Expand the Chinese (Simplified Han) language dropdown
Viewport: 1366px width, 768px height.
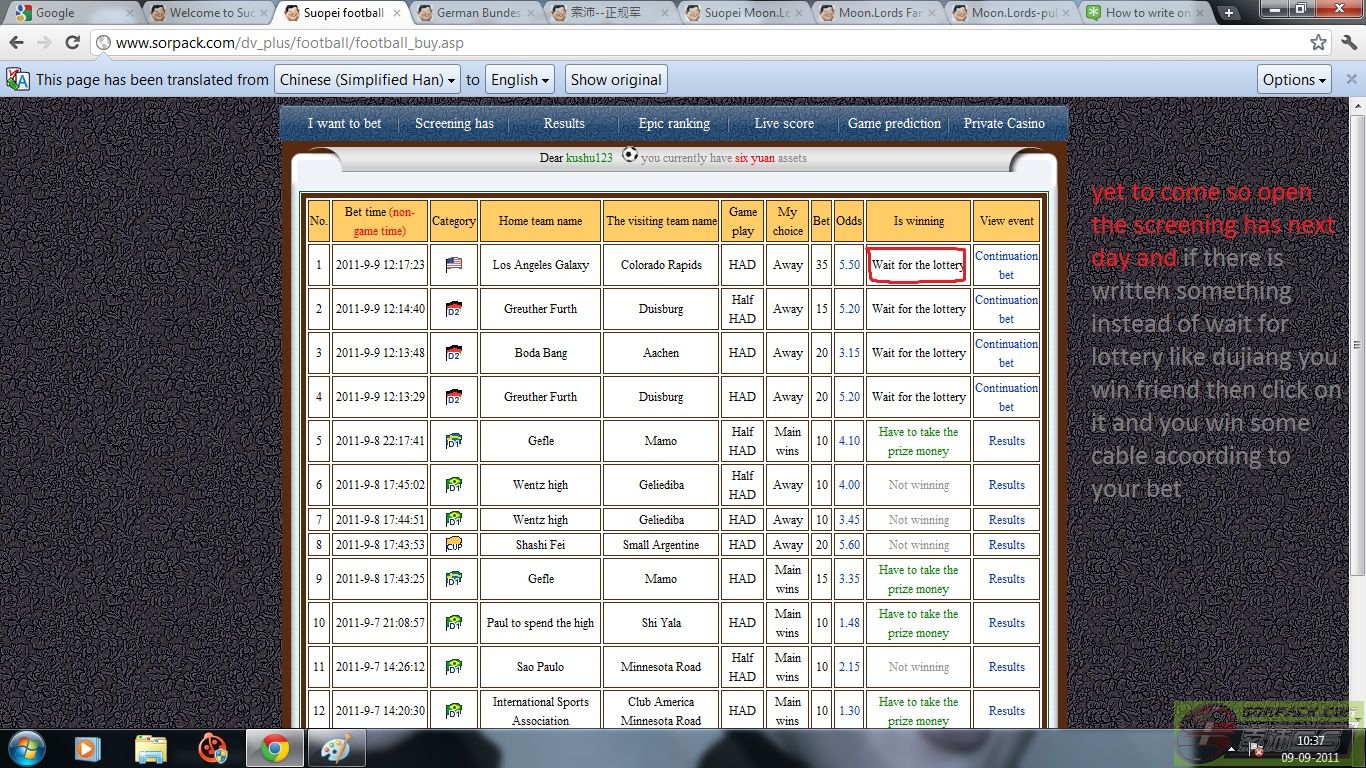click(368, 80)
